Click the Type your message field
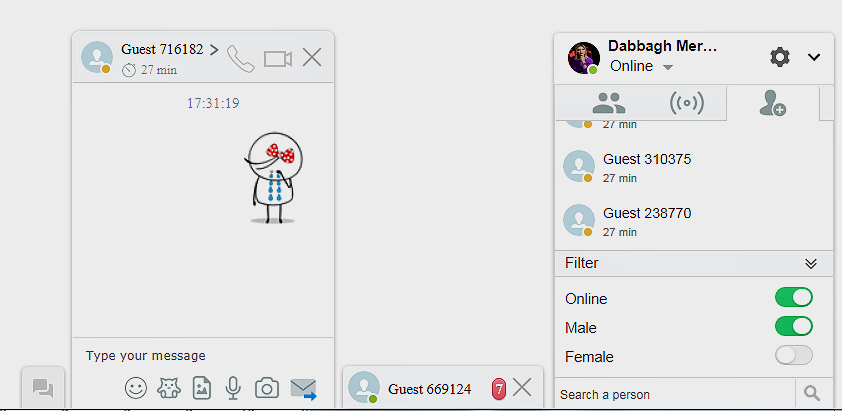 coord(203,356)
